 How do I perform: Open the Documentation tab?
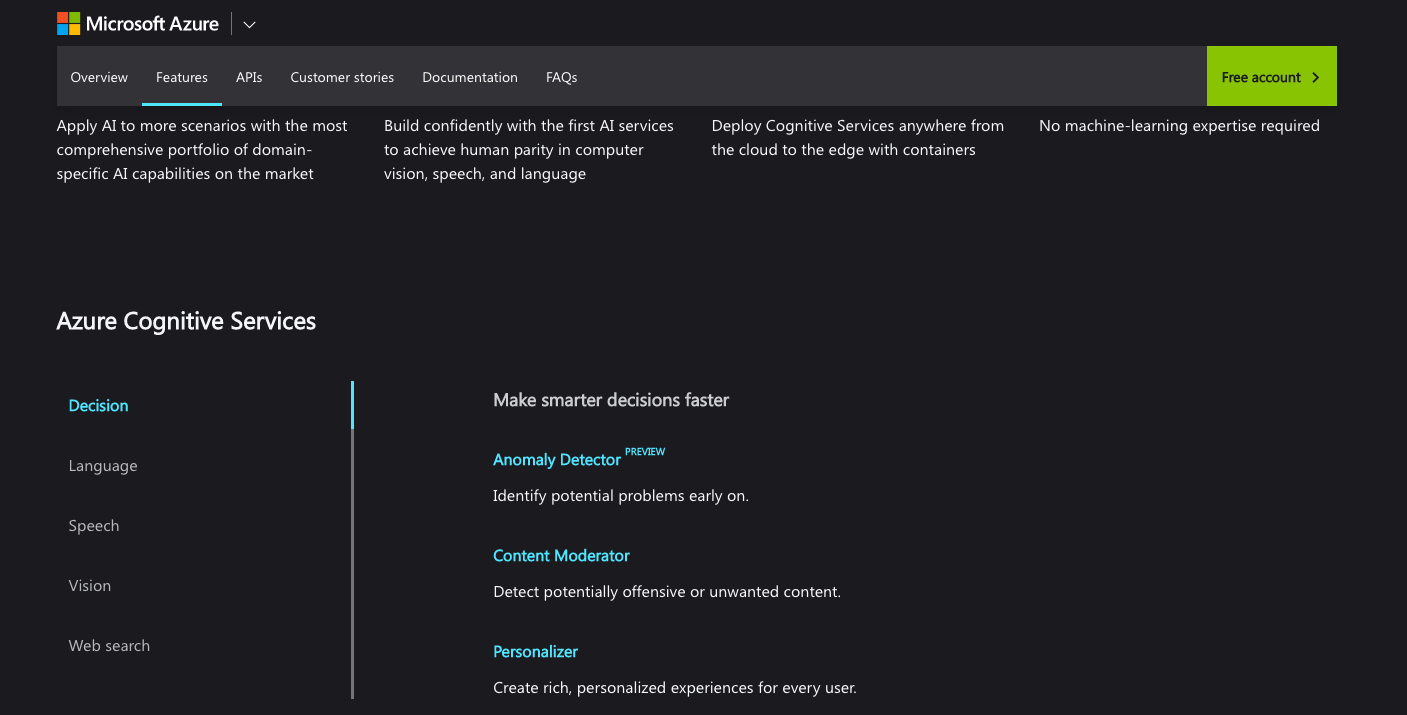[470, 77]
